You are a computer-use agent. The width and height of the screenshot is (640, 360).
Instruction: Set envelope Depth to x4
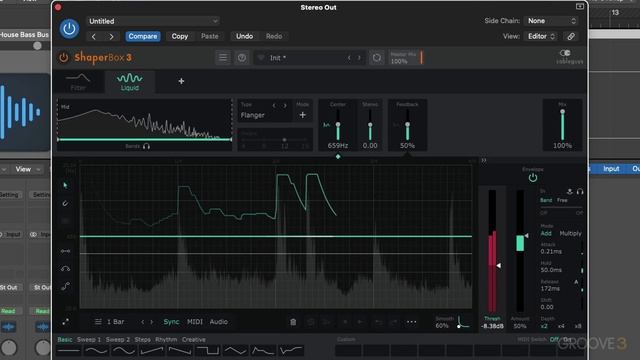click(x=561, y=326)
